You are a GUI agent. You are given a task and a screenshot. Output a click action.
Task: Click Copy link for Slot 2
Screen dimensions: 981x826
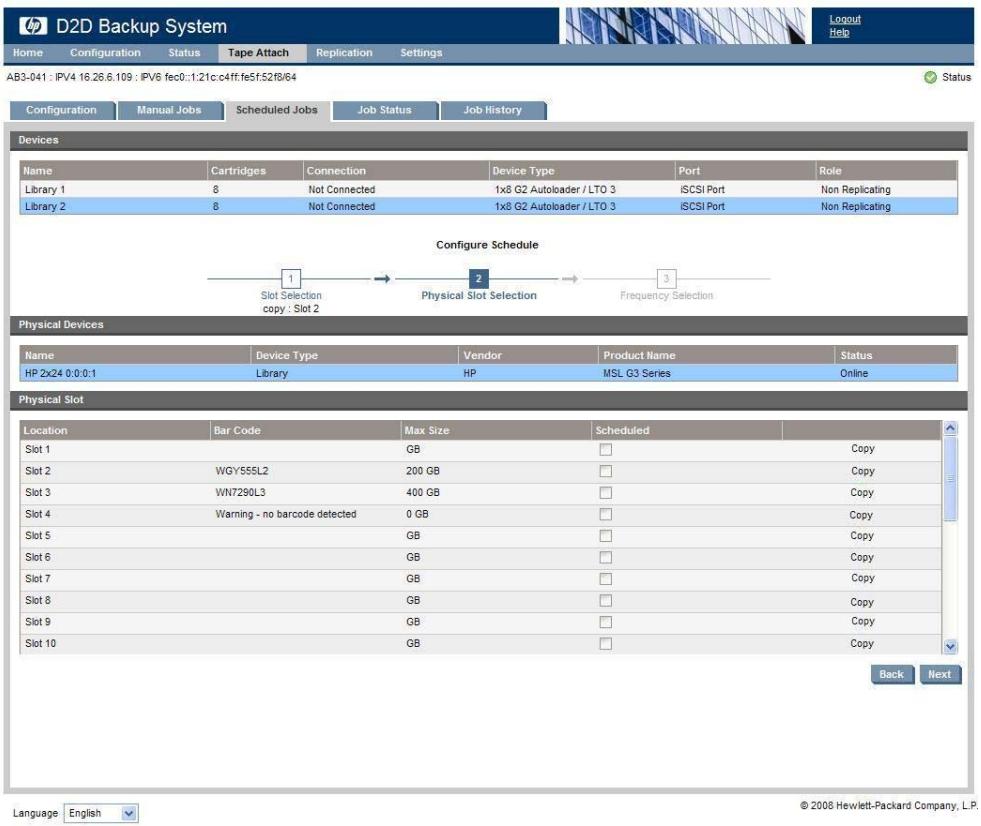click(x=863, y=471)
